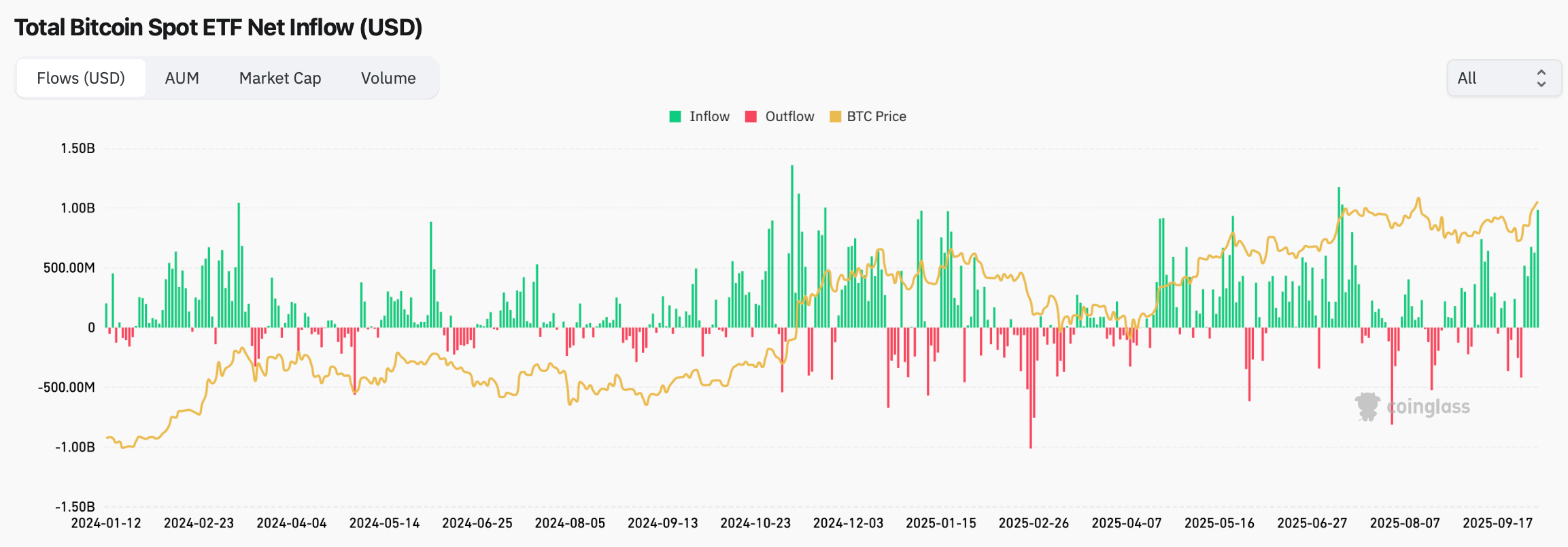The image size is (1568, 547).
Task: Select the Market Cap tab
Action: point(279,78)
